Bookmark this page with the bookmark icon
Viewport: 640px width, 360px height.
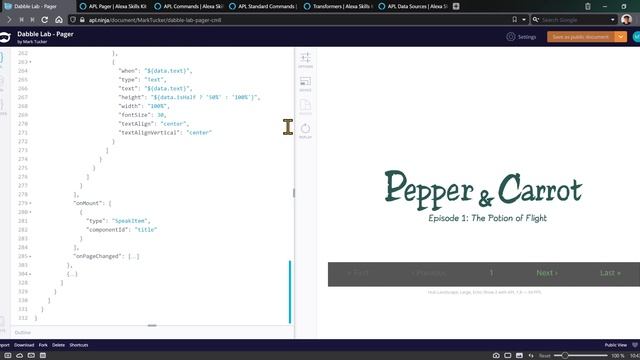[514, 20]
